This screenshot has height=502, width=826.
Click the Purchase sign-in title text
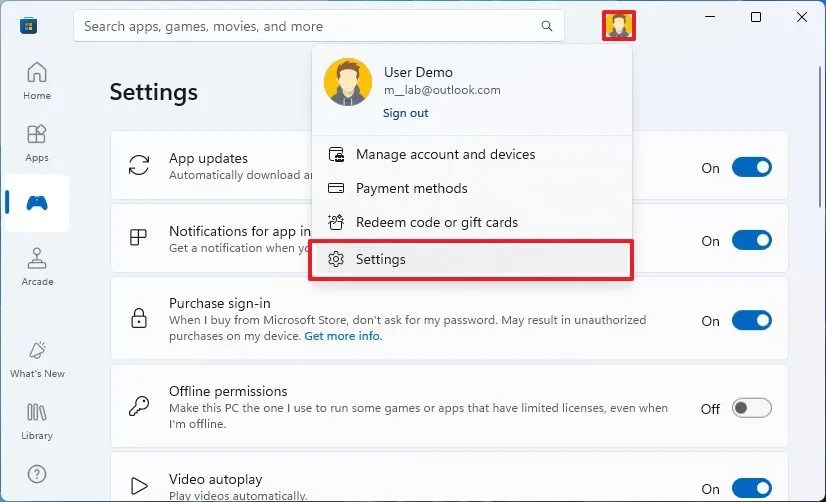[x=220, y=303]
